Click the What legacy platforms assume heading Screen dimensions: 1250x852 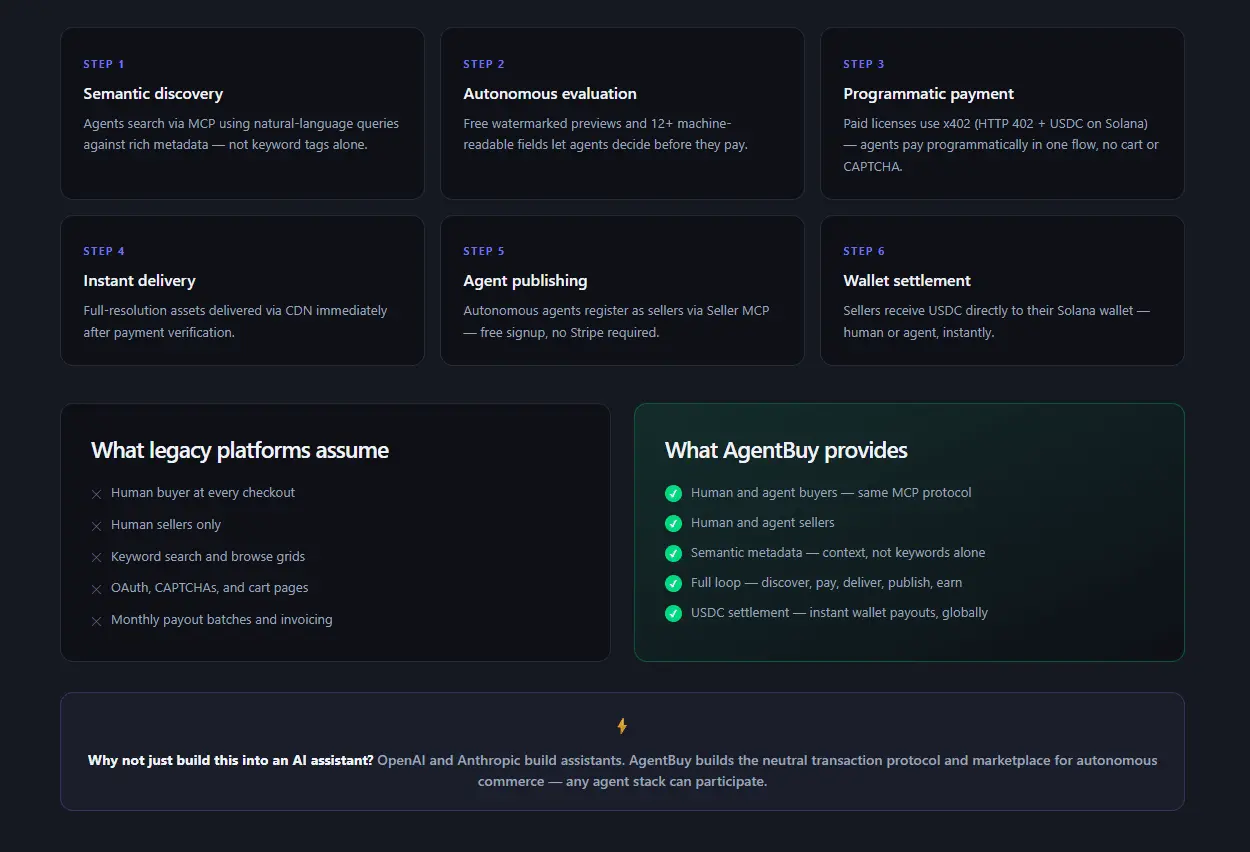pos(240,451)
